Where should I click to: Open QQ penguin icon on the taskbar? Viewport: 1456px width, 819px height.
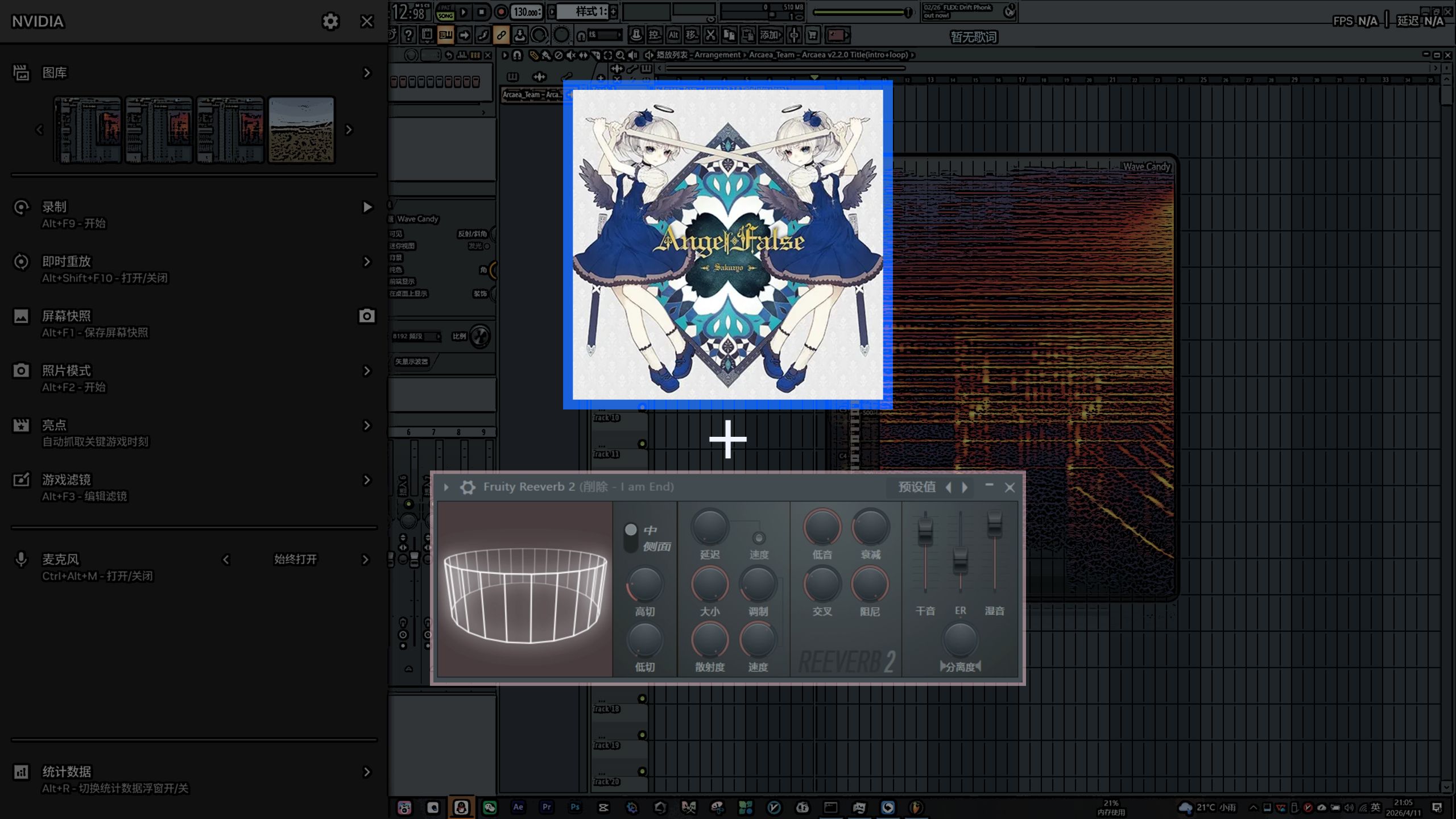[x=461, y=807]
